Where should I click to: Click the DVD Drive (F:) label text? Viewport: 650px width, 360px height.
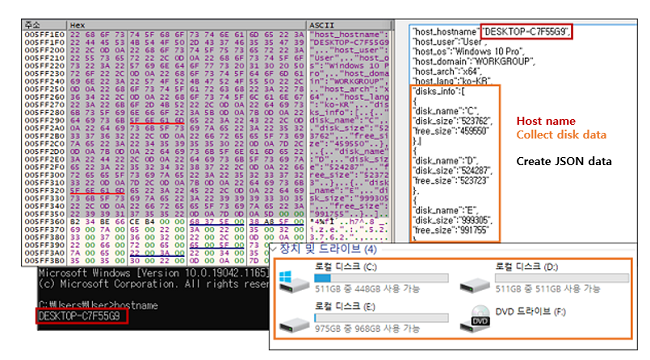pos(530,311)
